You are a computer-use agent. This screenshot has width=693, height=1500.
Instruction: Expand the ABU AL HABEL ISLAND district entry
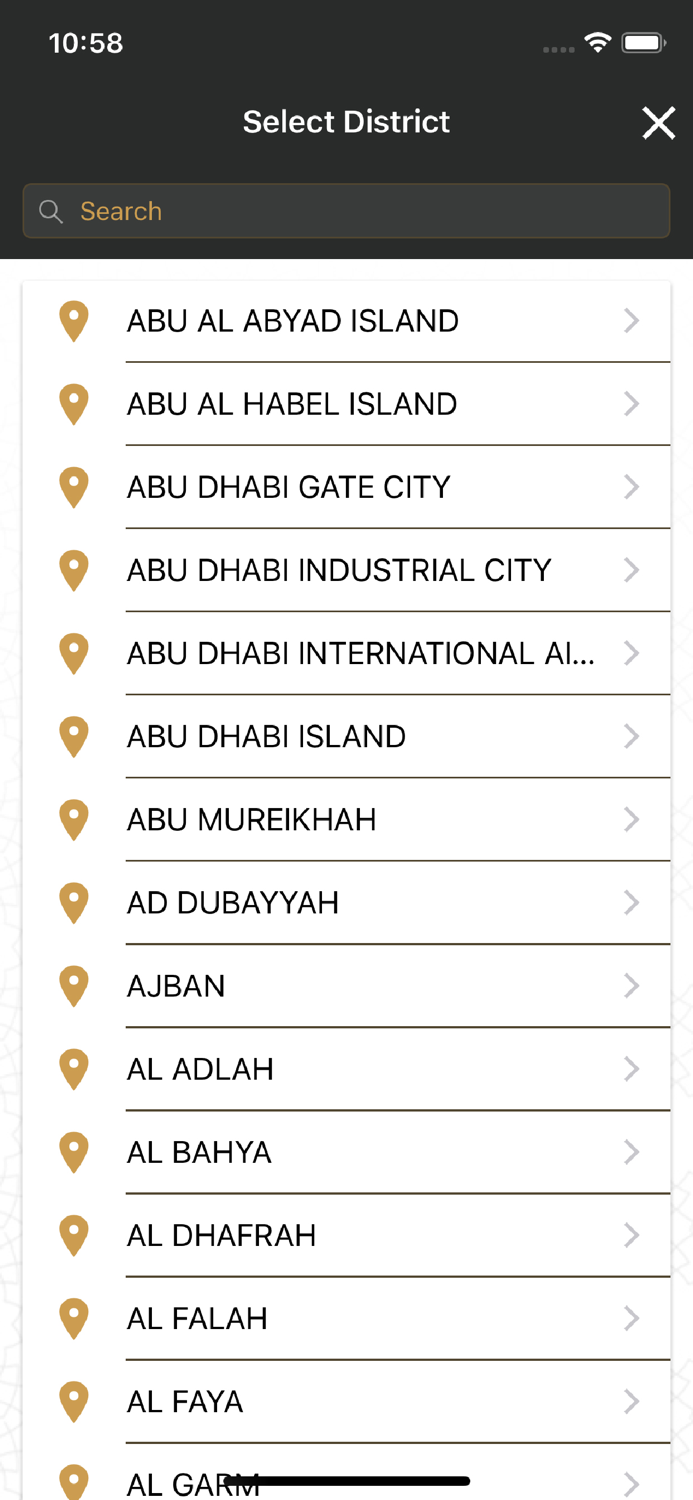coord(631,404)
